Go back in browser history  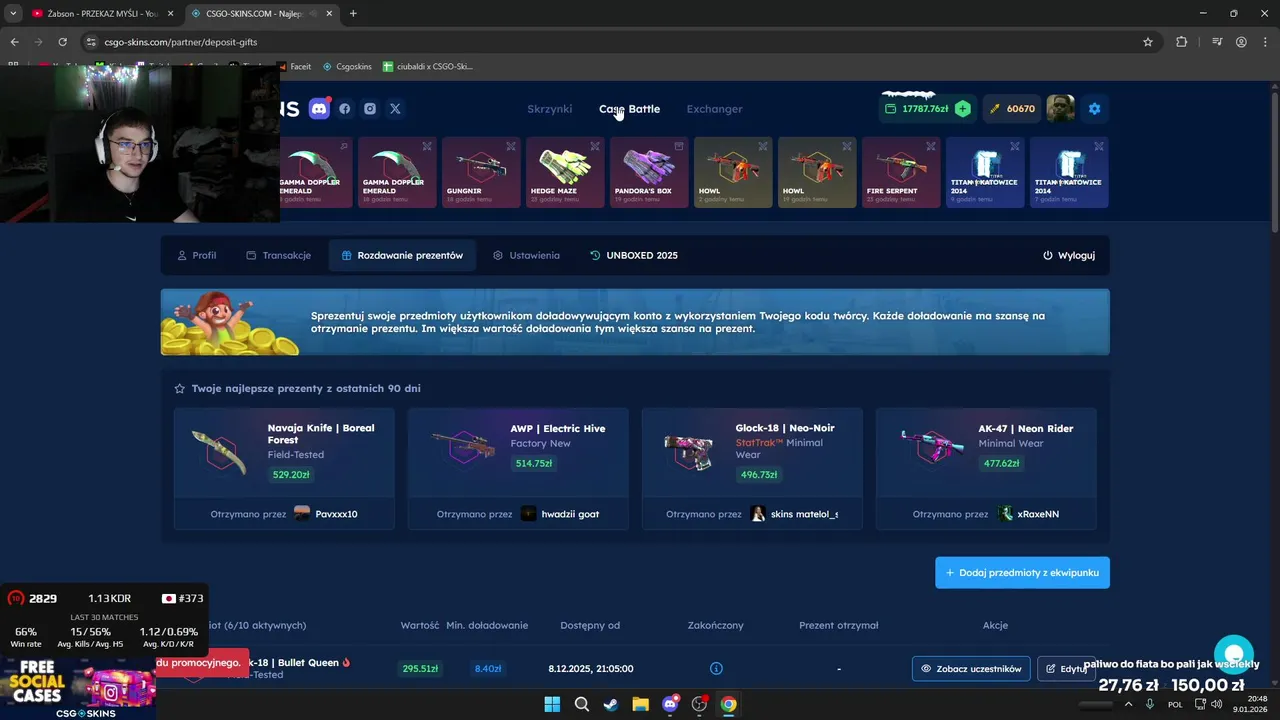pyautogui.click(x=14, y=42)
